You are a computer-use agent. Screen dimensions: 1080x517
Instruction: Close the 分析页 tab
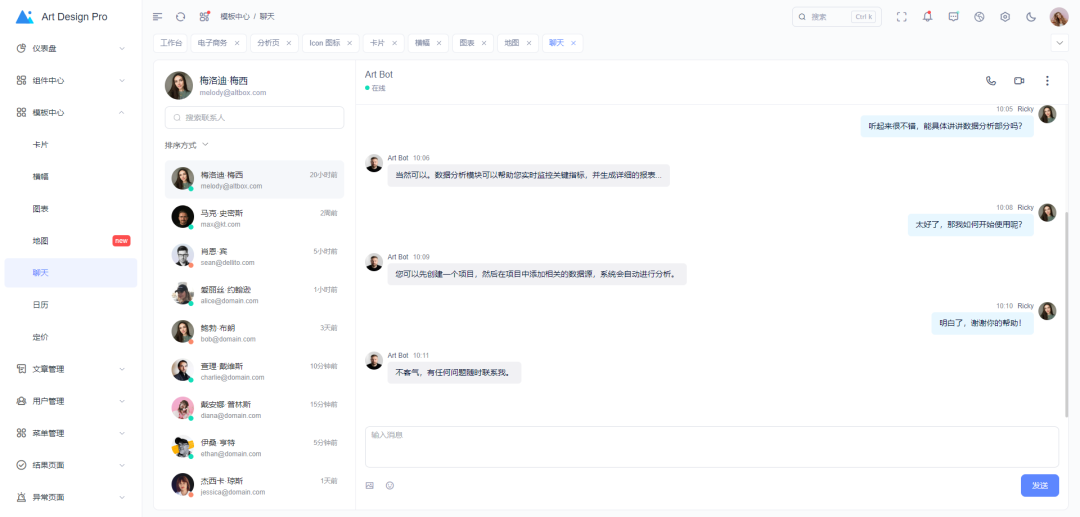pos(289,43)
